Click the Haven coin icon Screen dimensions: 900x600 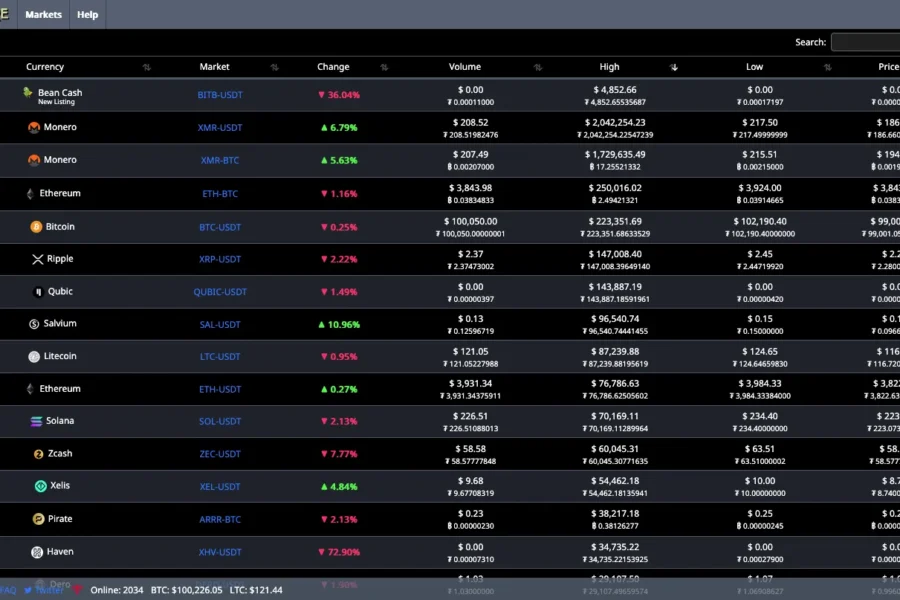pos(37,552)
